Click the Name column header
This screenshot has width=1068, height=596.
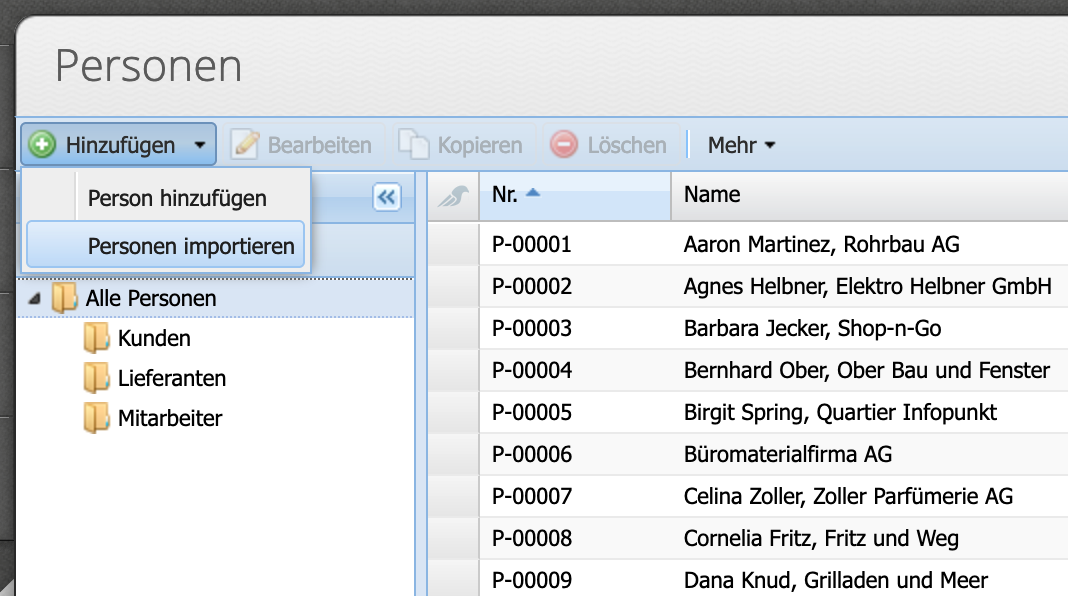click(711, 195)
